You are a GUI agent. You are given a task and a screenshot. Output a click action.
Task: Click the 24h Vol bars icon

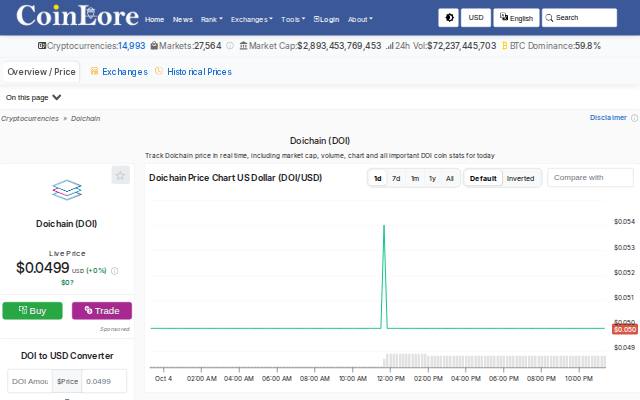[390, 46]
